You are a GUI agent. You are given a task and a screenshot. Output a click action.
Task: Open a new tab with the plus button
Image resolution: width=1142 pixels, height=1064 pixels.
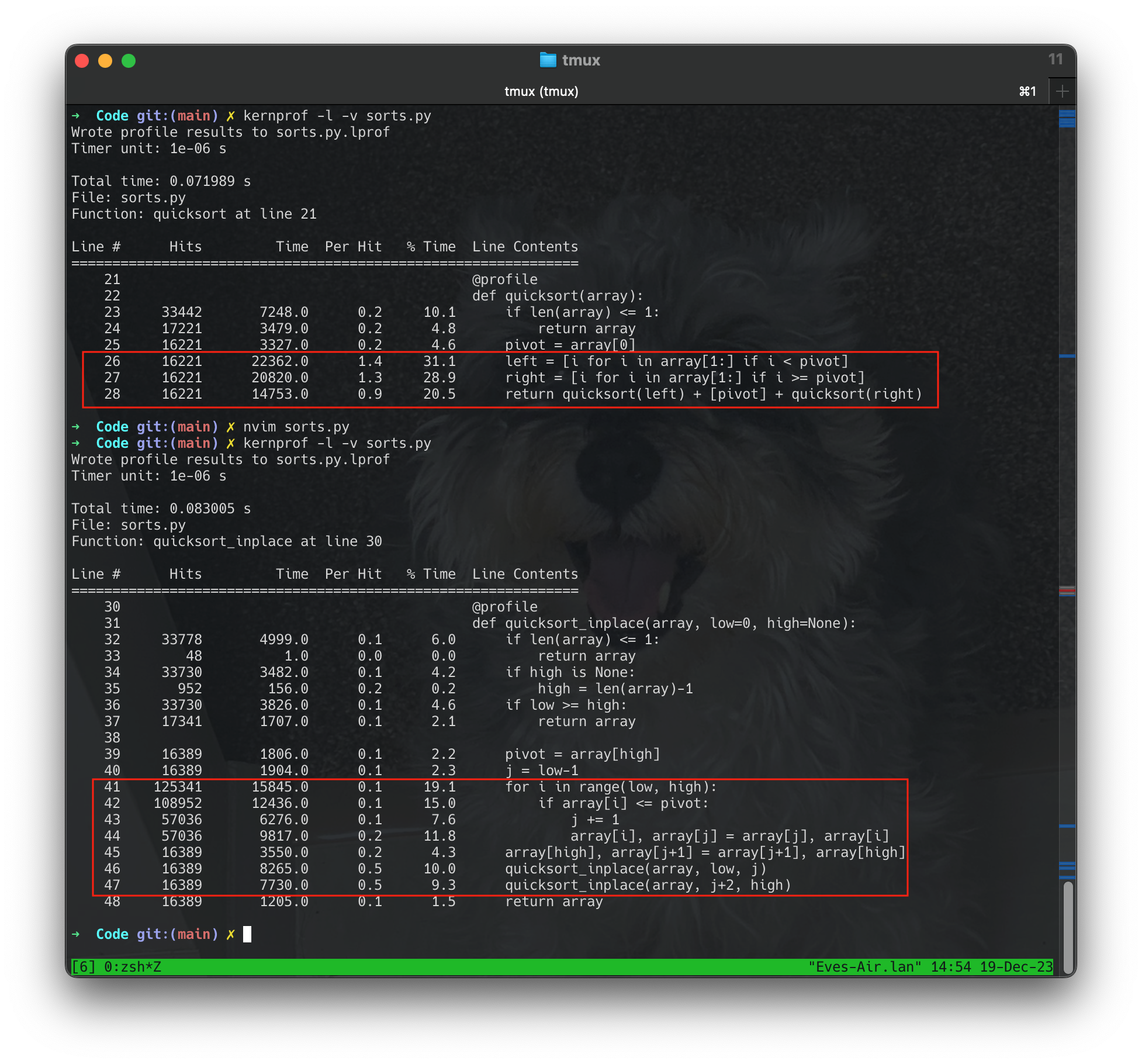pos(1063,91)
